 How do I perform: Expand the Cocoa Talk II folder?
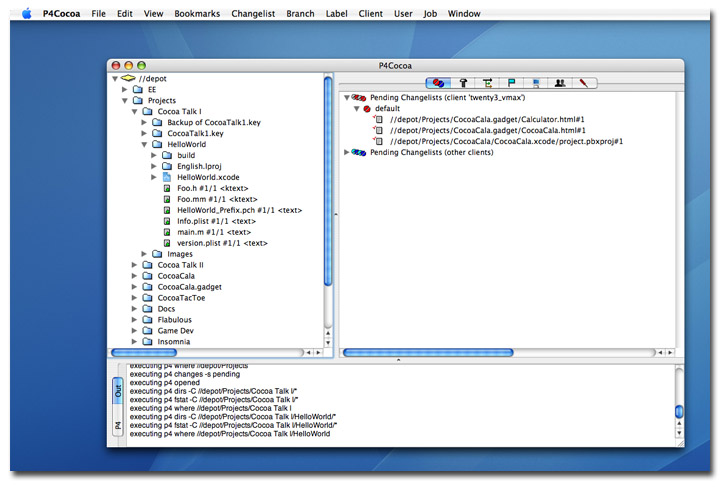tap(134, 265)
